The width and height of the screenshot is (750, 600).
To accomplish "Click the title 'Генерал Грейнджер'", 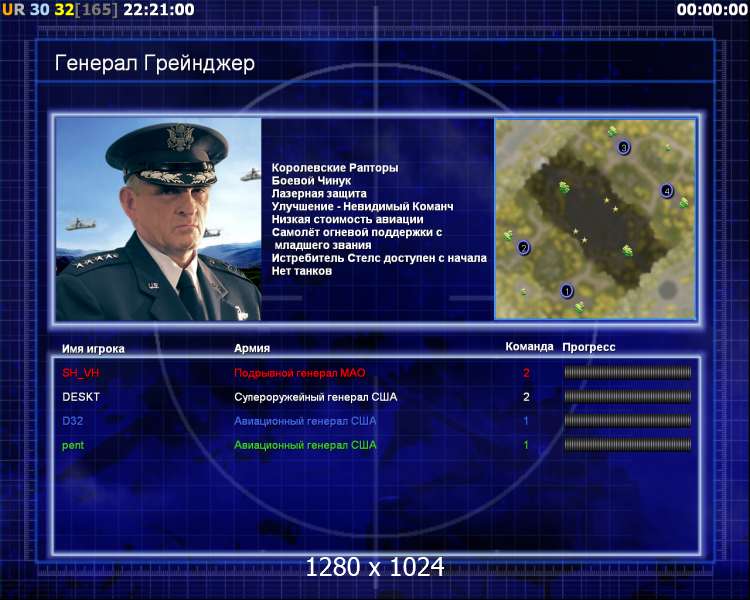I will [x=154, y=64].
